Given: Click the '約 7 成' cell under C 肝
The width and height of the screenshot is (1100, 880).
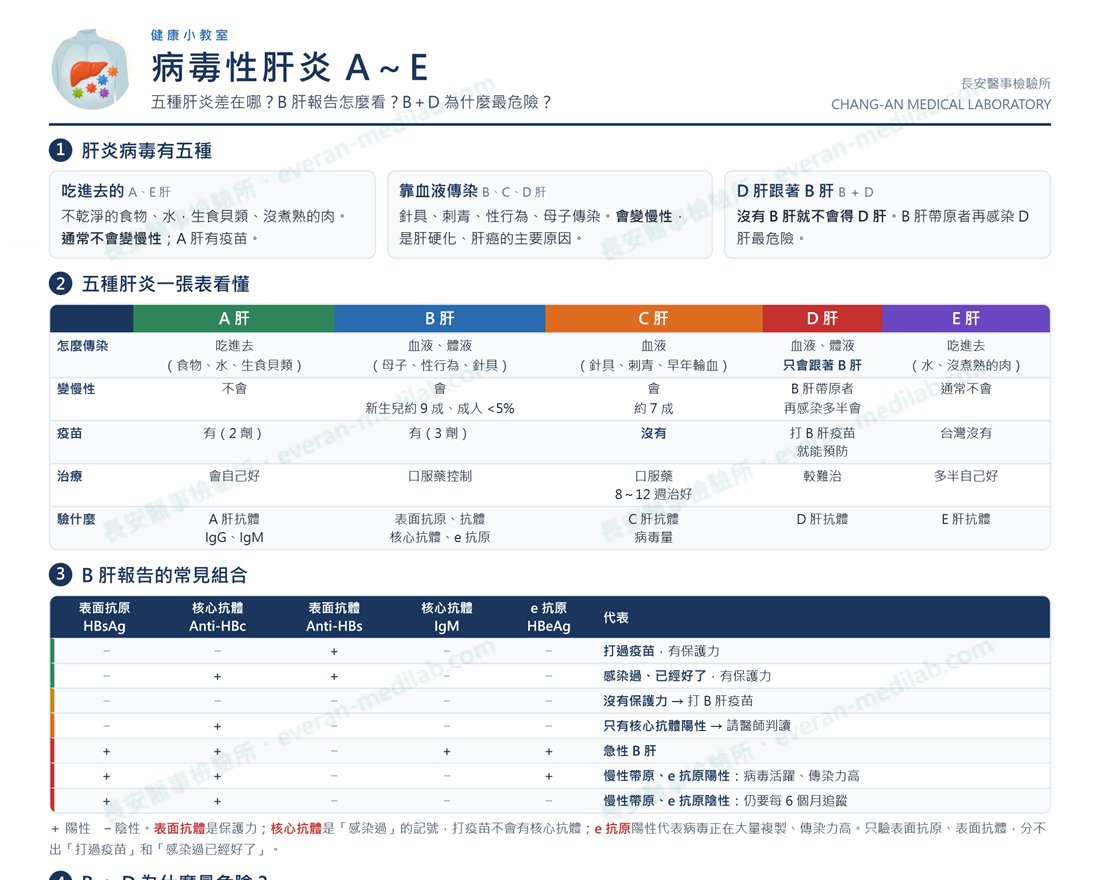Looking at the screenshot, I should click(x=654, y=408).
